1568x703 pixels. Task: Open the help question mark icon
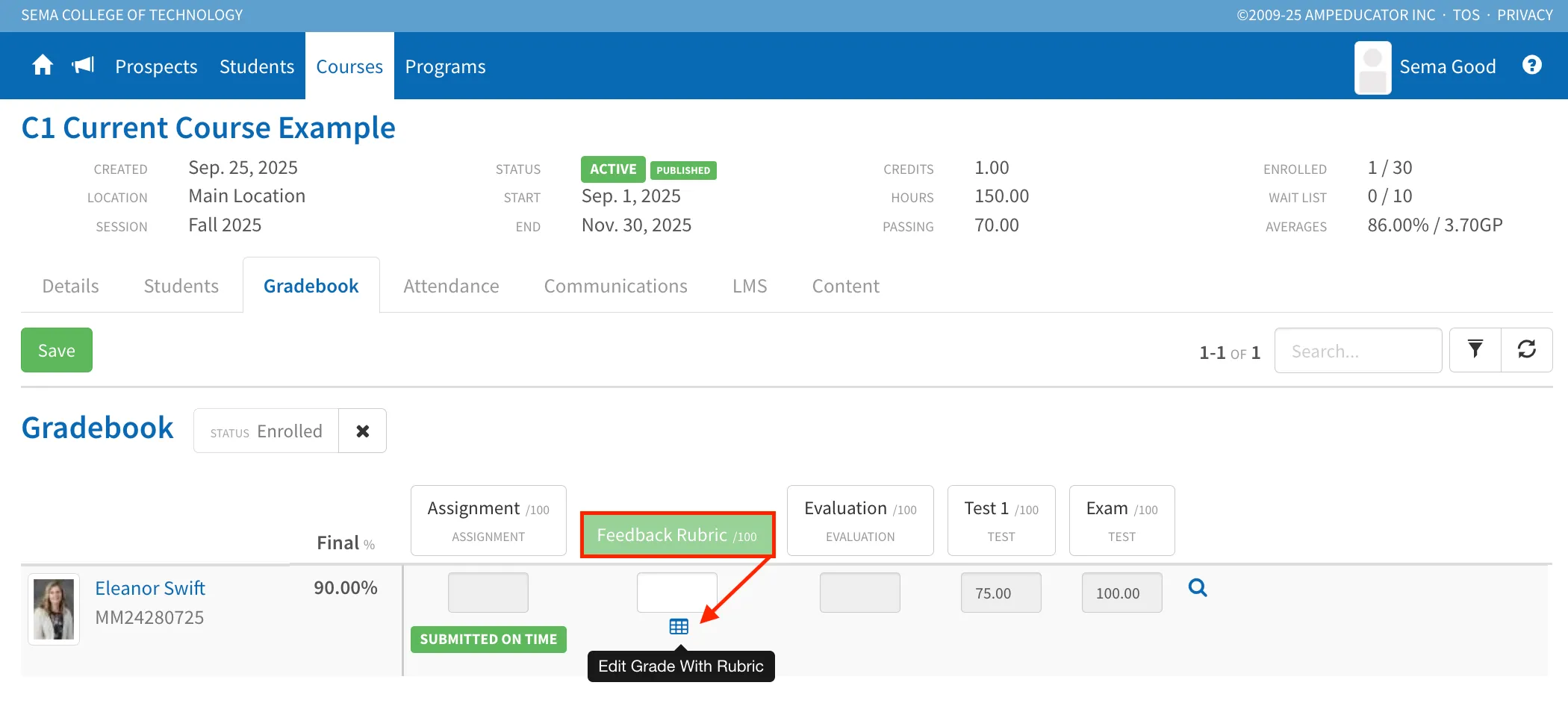[x=1532, y=66]
